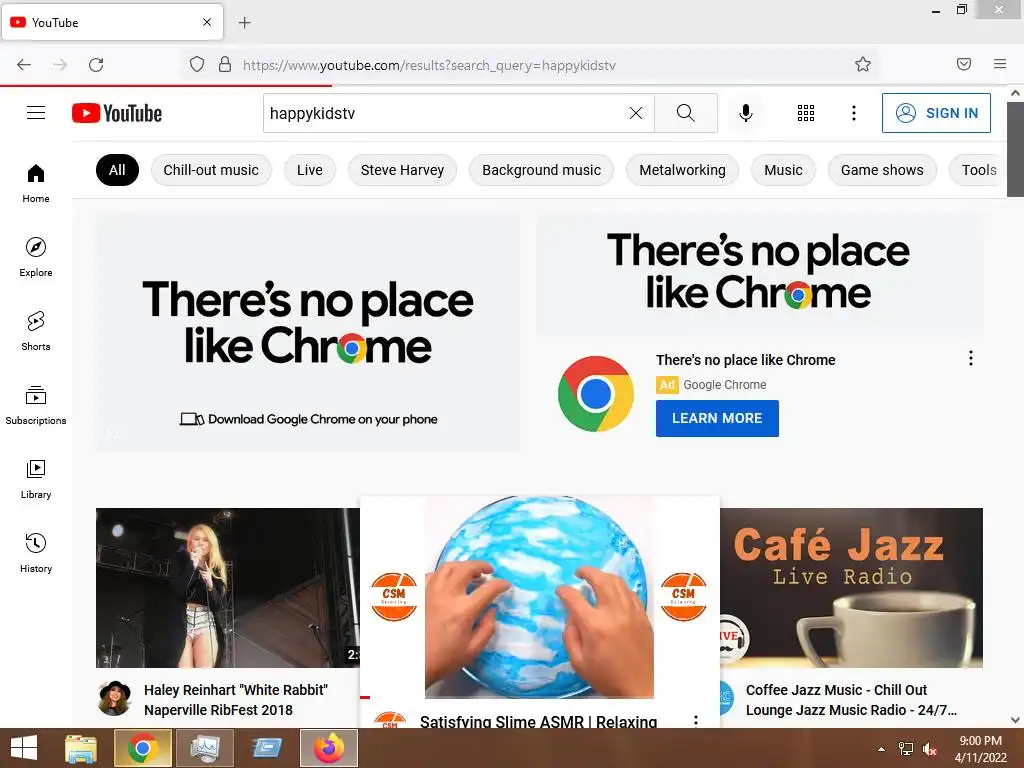Start voice search with microphone
Viewport: 1024px width, 768px height.
point(745,113)
